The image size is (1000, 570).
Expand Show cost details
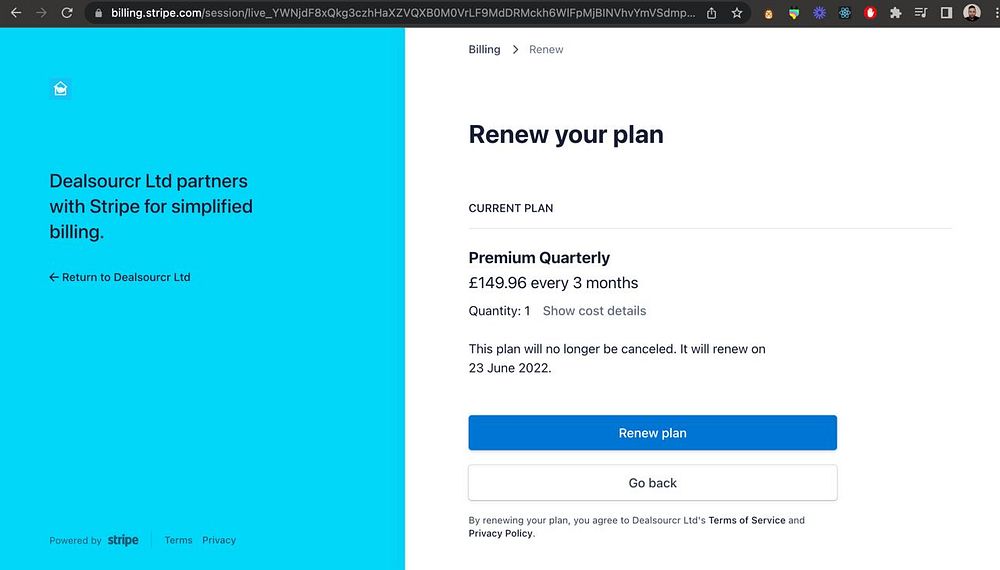coord(594,311)
